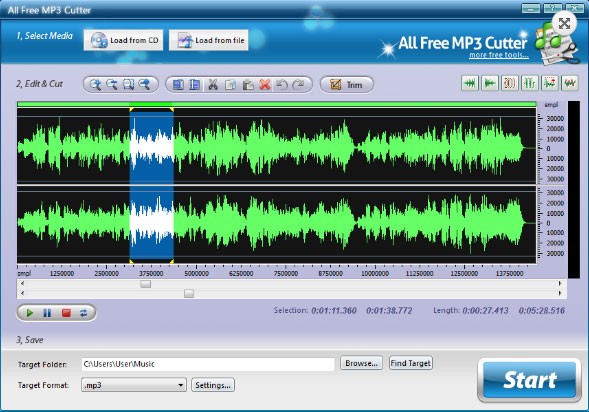
Task: Click the expand arrows icon at top right
Action: [x=564, y=24]
